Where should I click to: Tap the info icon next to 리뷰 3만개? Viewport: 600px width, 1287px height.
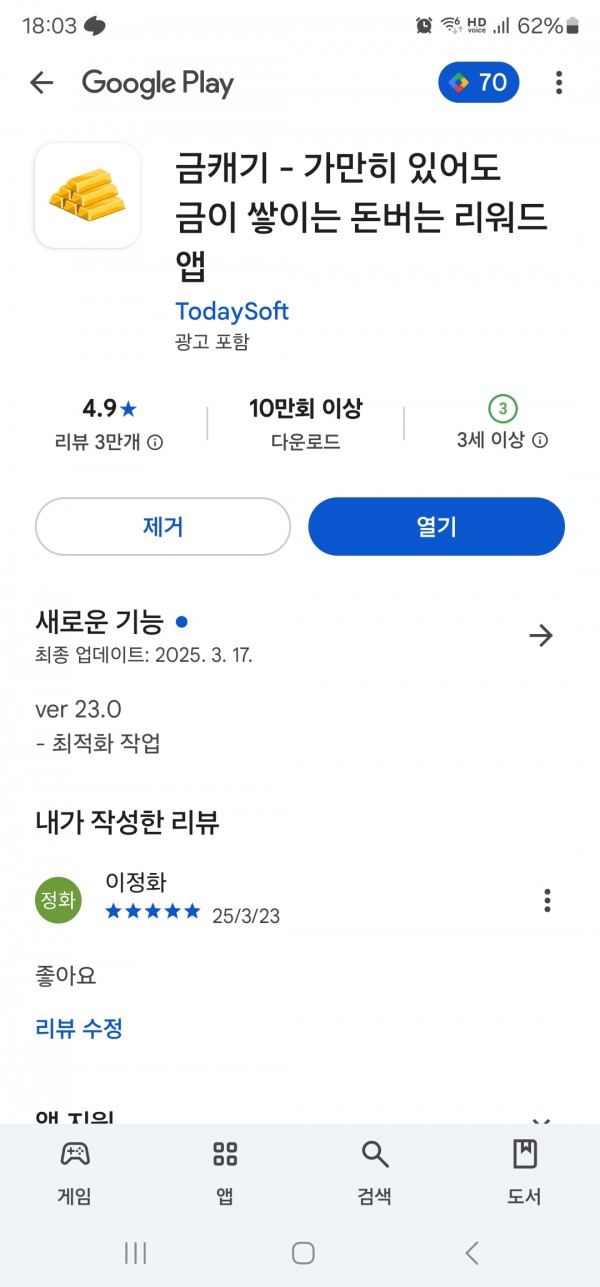155,441
